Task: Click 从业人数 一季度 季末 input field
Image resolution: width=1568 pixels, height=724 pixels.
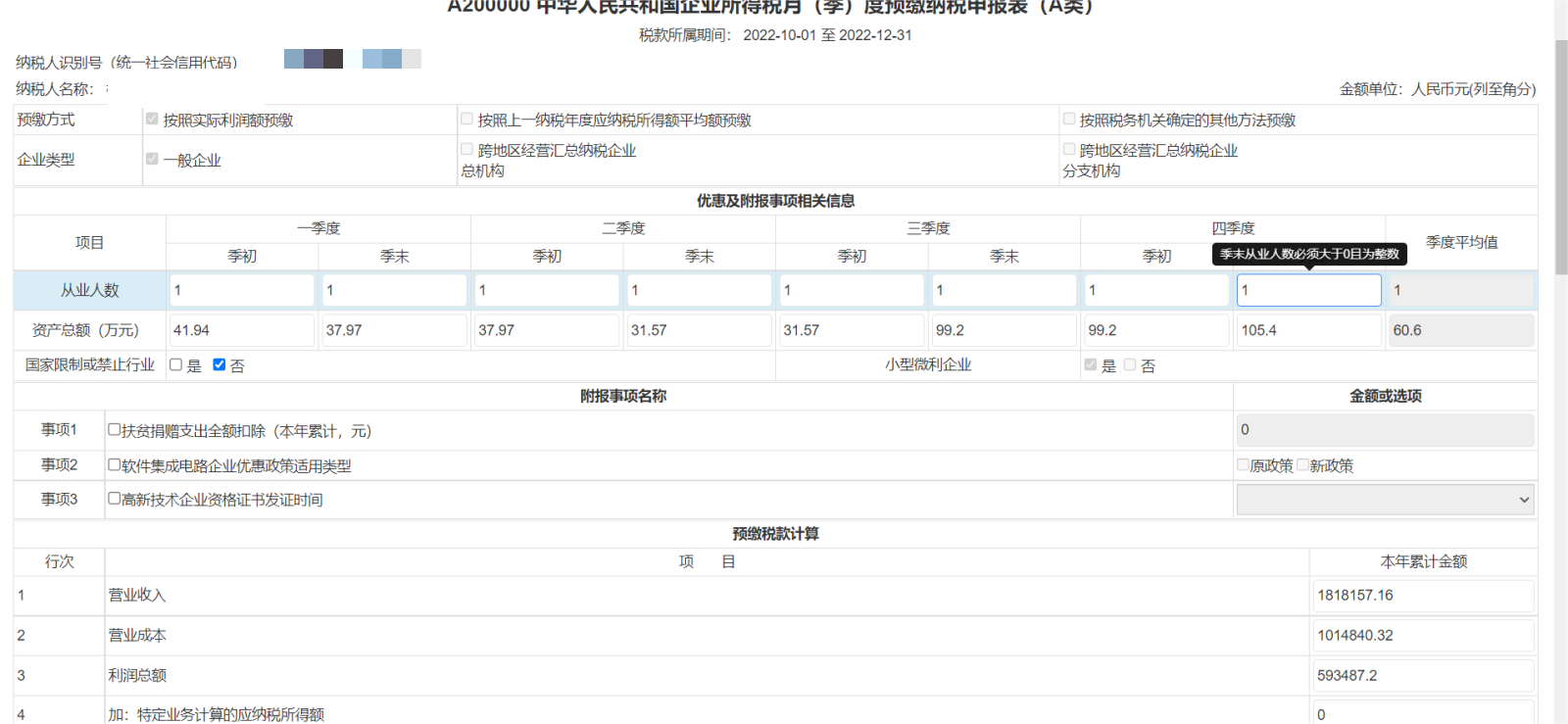Action: [x=394, y=290]
